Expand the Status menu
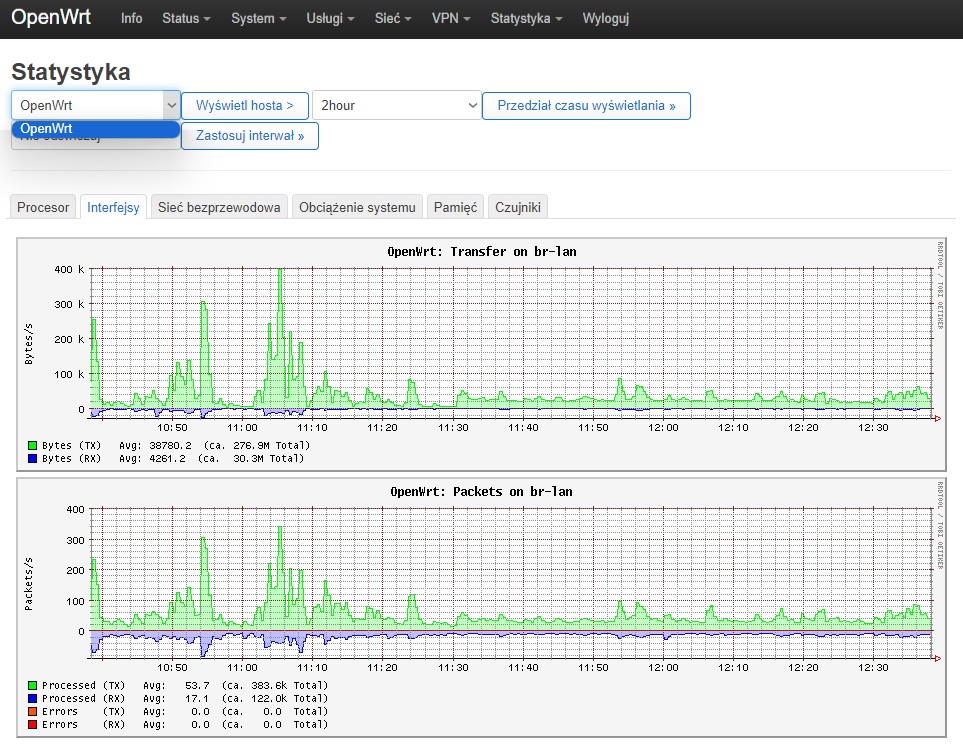Image resolution: width=963 pixels, height=747 pixels. [x=186, y=18]
